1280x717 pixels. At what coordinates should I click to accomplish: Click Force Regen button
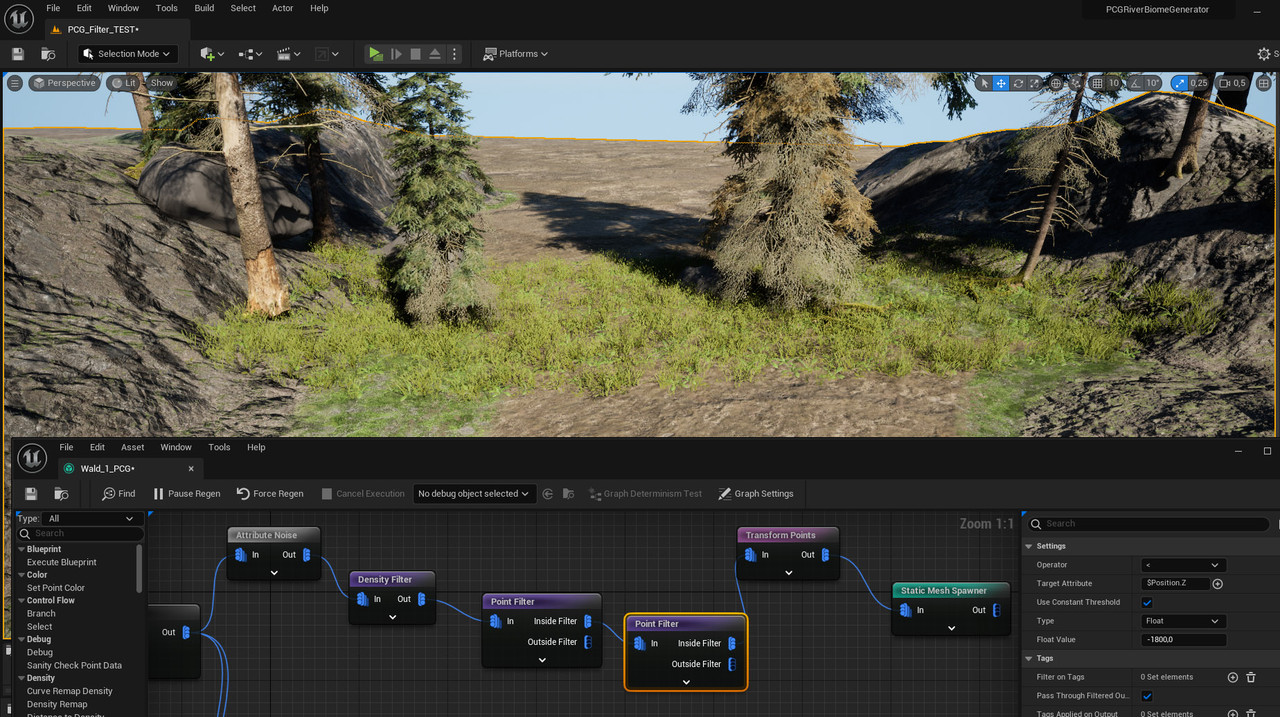coord(270,494)
